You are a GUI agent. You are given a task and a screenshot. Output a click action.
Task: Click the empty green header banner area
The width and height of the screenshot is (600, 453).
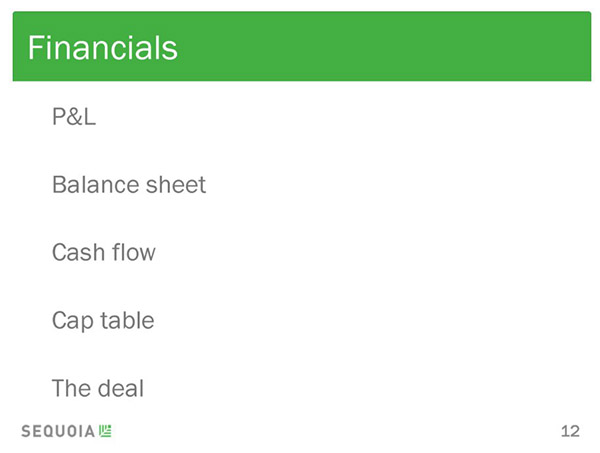383,46
